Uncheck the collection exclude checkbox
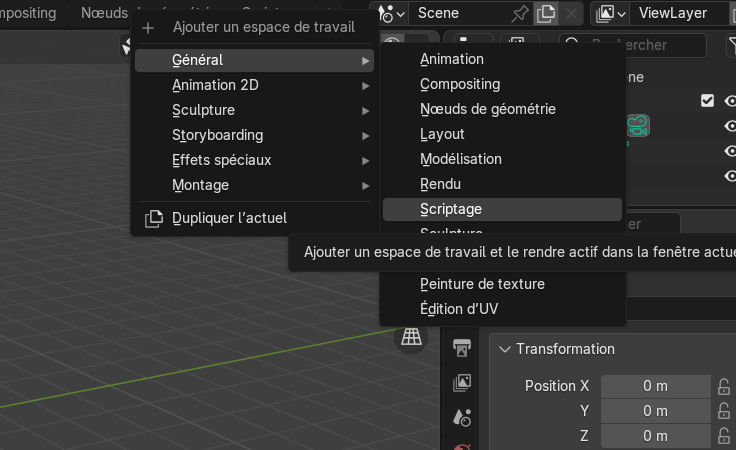 pyautogui.click(x=708, y=100)
